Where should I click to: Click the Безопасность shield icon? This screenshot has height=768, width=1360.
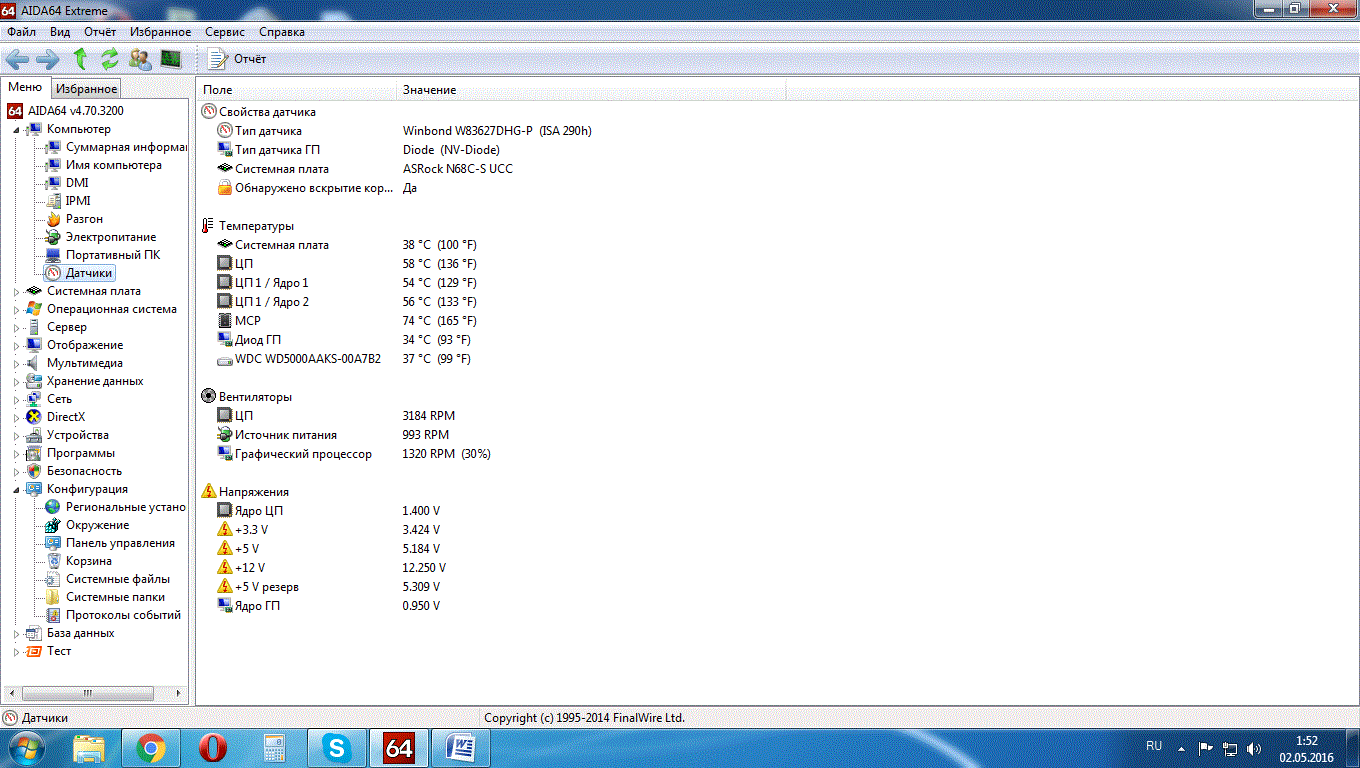[34, 471]
